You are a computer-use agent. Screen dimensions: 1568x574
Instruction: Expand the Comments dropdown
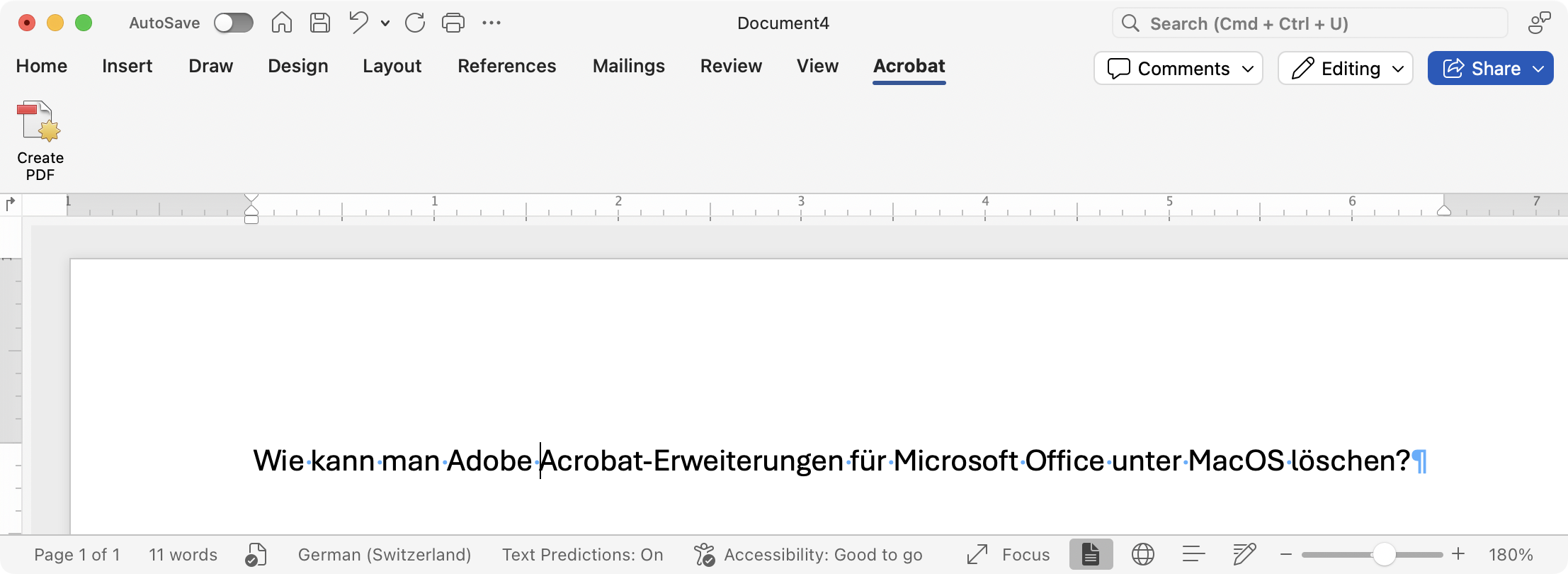tap(1178, 68)
